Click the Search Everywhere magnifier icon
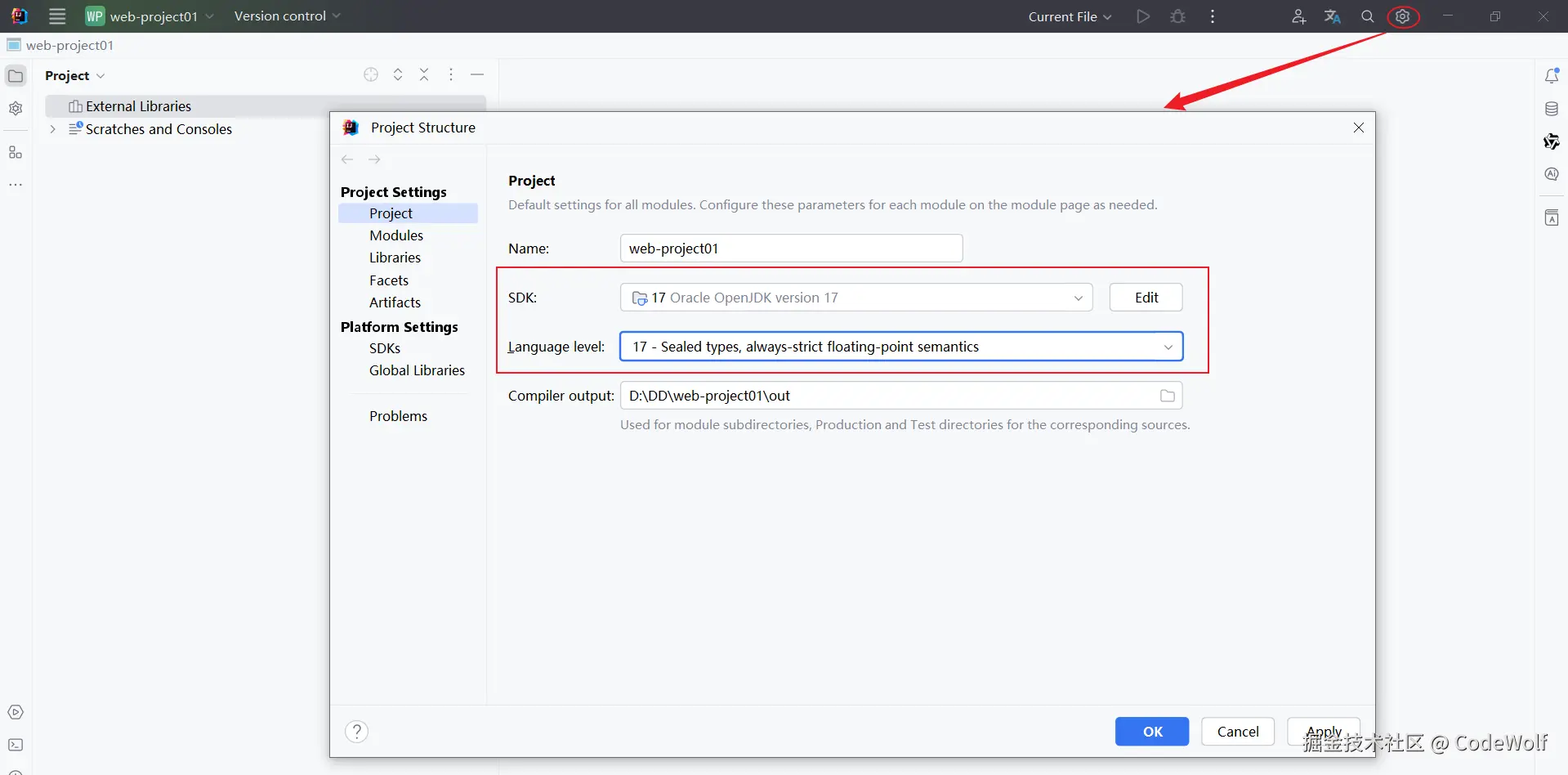 [1367, 16]
